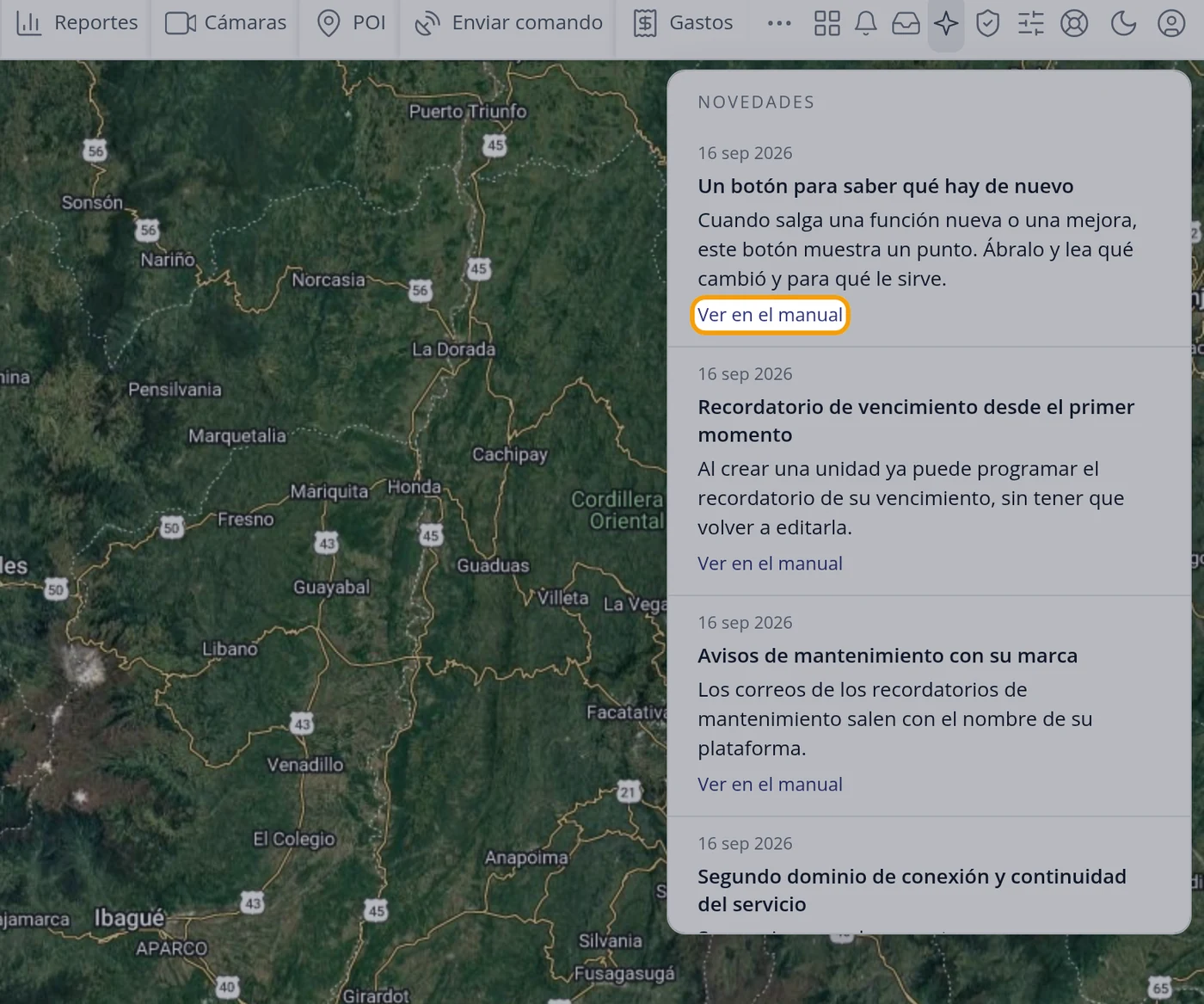The width and height of the screenshot is (1204, 1004).
Task: Show more menu options via ellipsis
Action: 779,23
